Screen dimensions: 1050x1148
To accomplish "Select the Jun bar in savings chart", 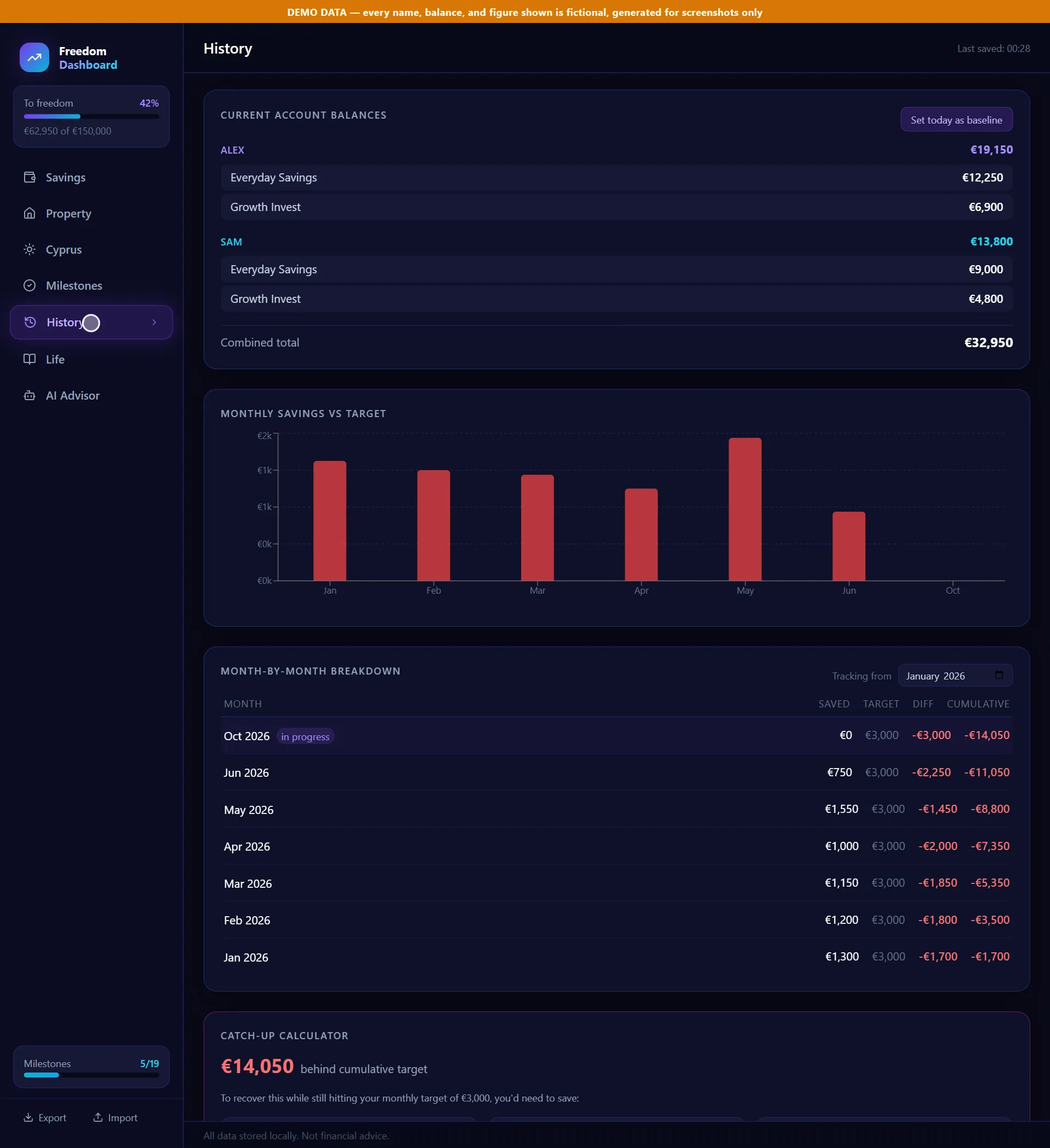I will pyautogui.click(x=848, y=546).
